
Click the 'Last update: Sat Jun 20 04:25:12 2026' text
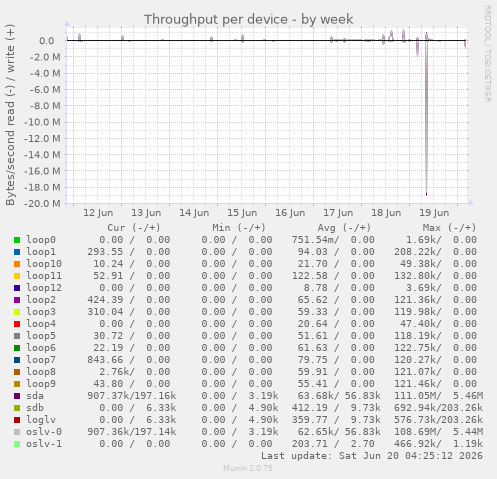click(x=372, y=456)
